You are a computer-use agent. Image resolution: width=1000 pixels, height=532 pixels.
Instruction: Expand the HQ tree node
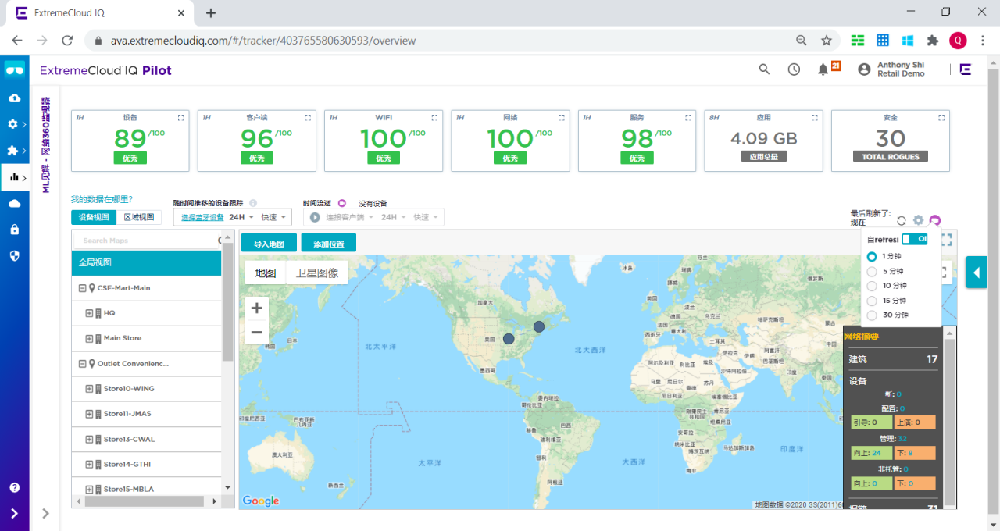(x=89, y=313)
